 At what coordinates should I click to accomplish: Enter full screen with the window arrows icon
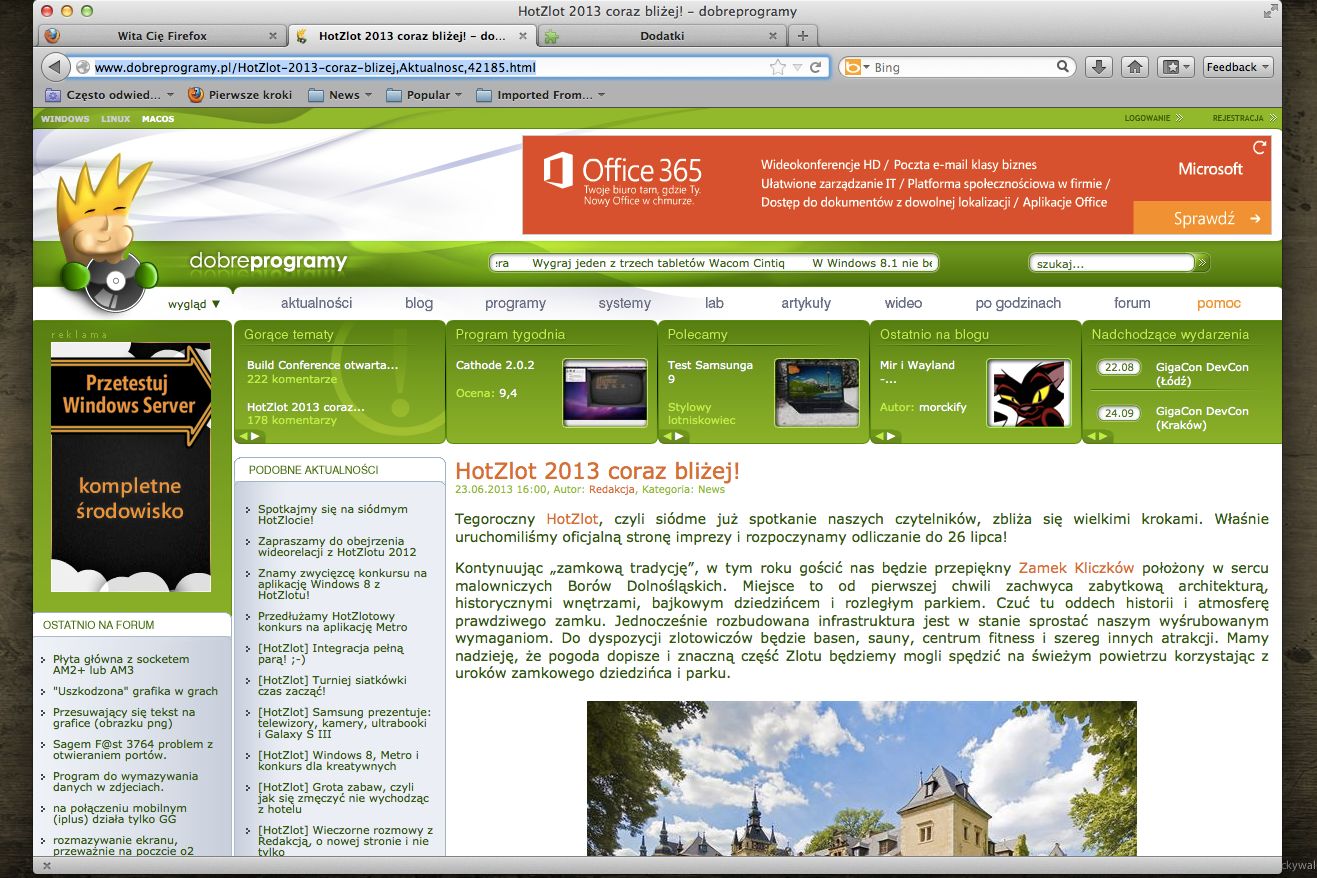pos(1270,11)
